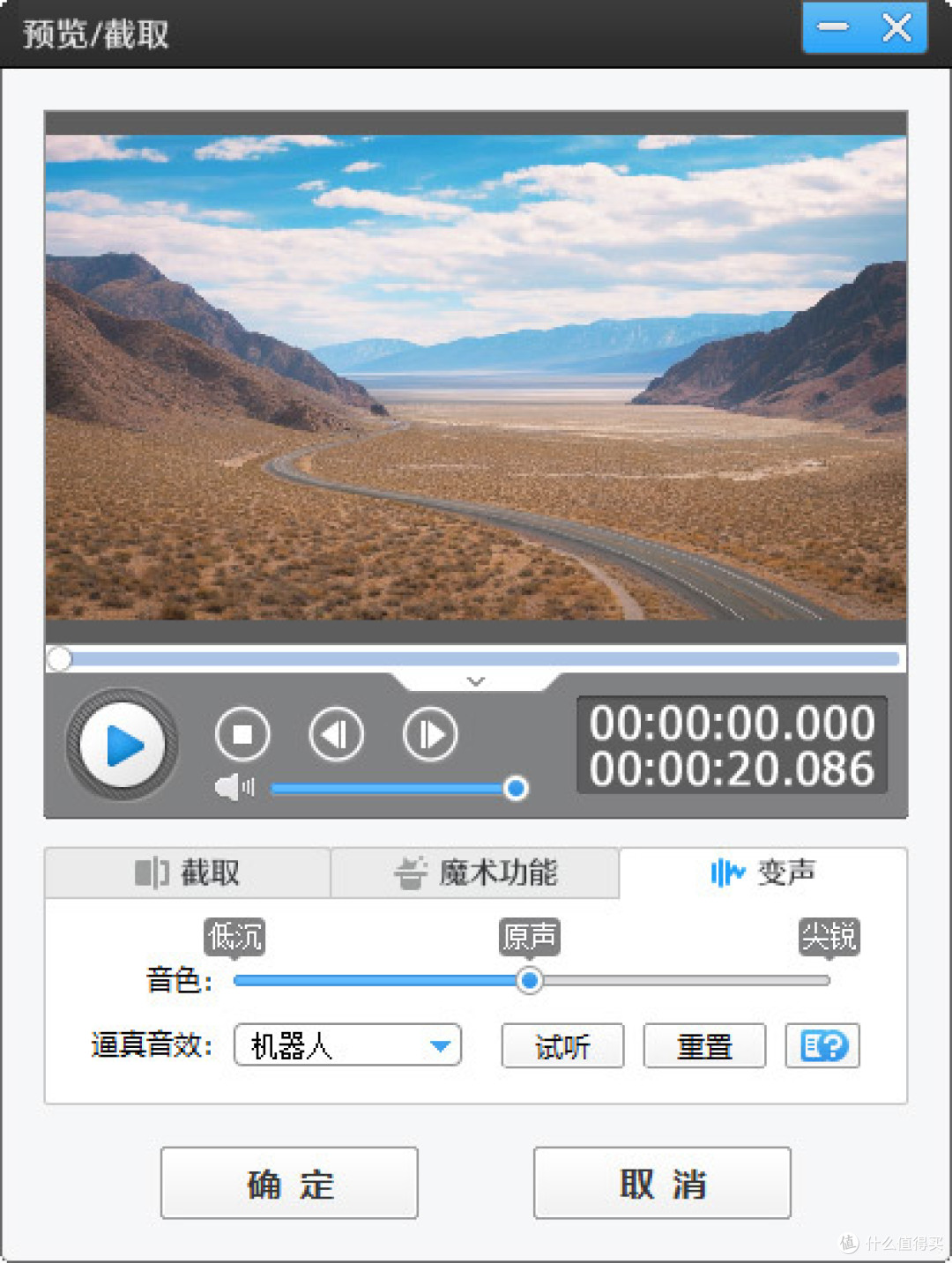Open the 魔术功能 tab

pyautogui.click(x=475, y=873)
